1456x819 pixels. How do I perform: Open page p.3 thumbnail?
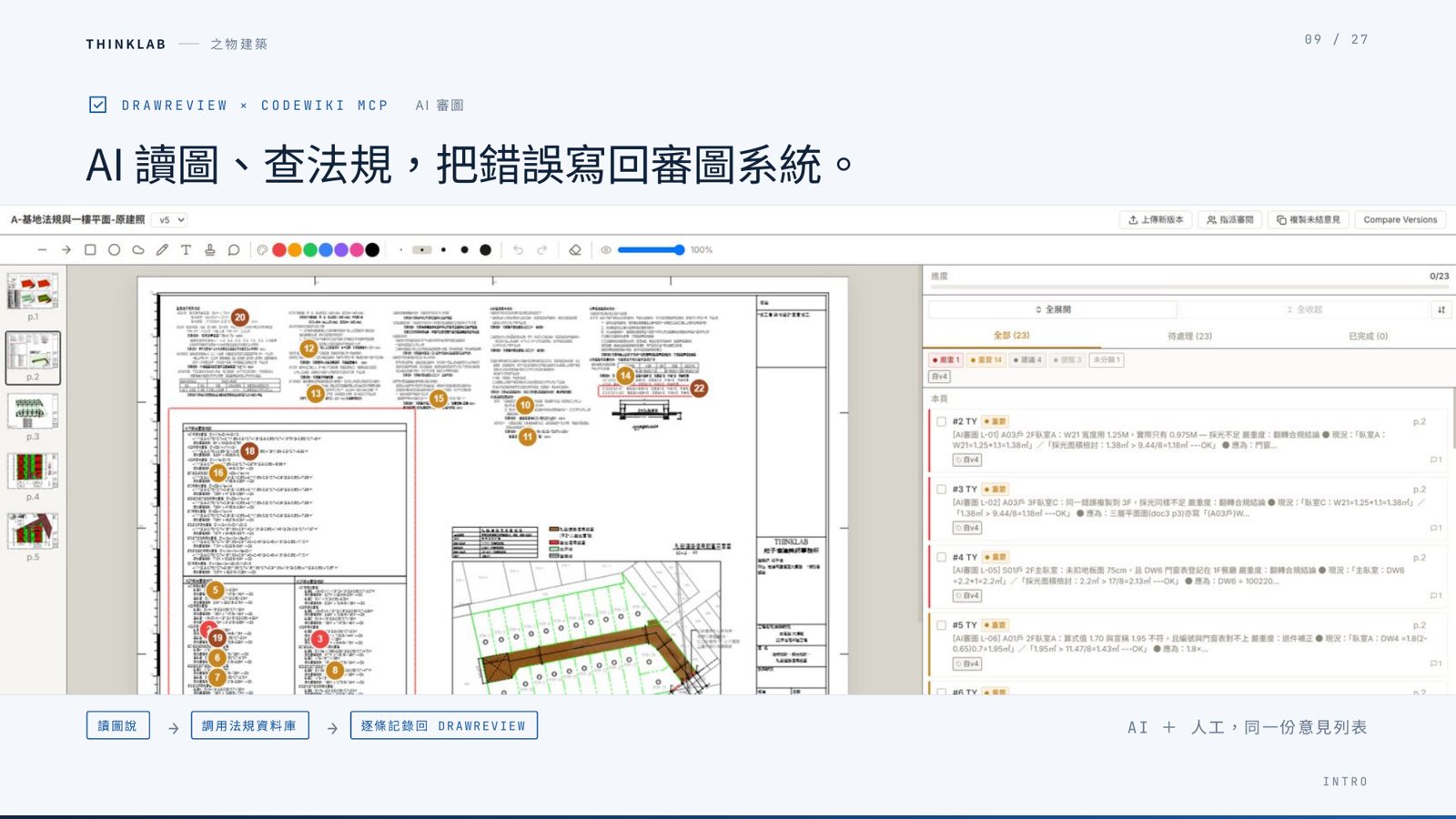point(33,411)
